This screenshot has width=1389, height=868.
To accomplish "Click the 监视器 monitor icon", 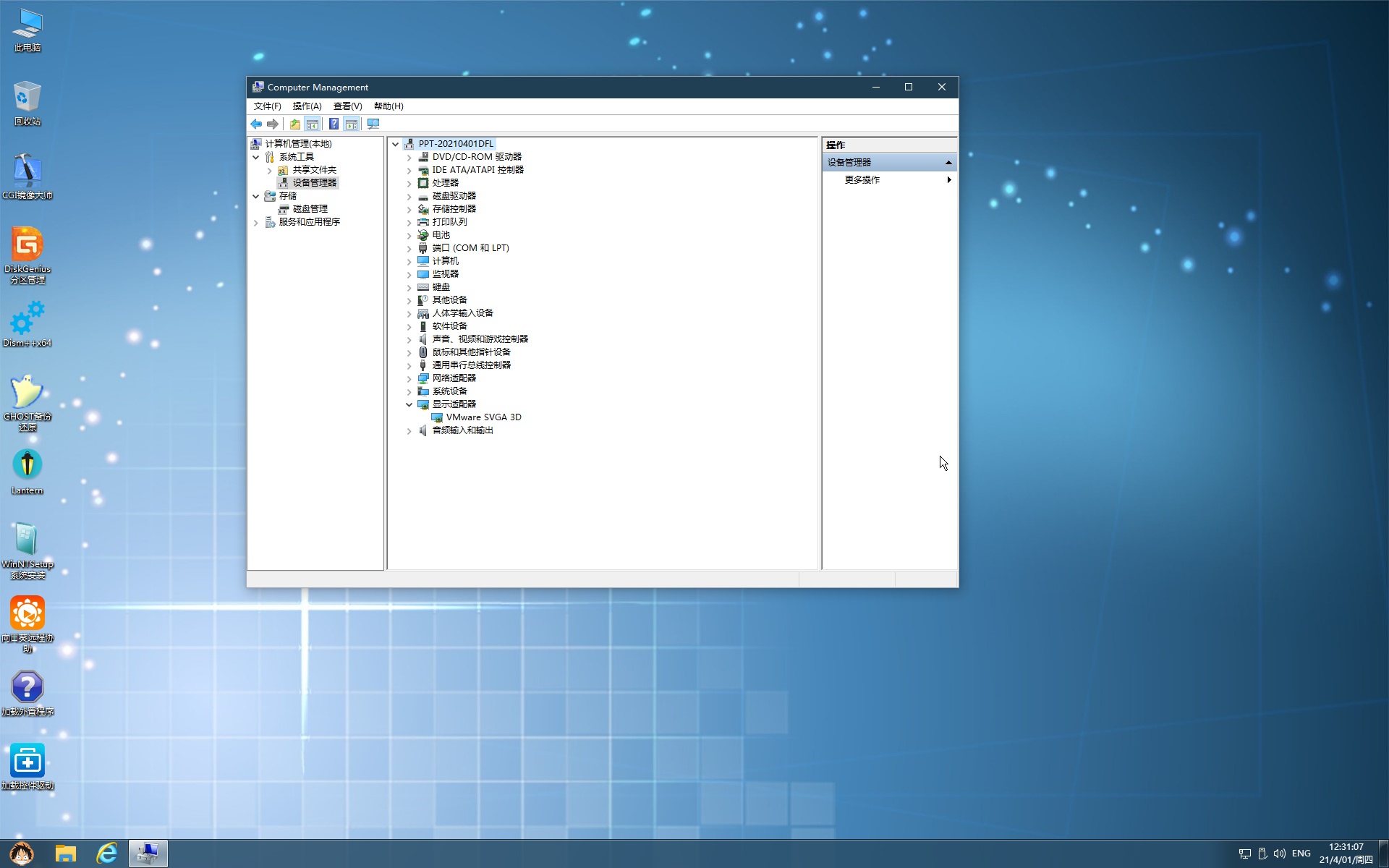I will [x=423, y=274].
